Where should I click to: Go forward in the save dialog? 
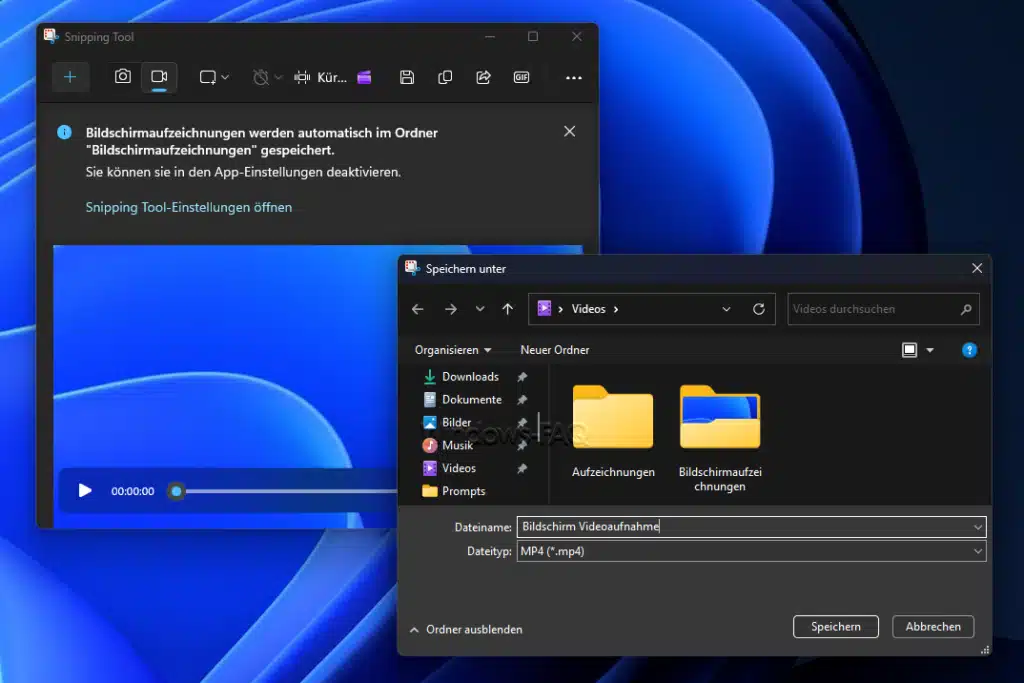tap(451, 309)
